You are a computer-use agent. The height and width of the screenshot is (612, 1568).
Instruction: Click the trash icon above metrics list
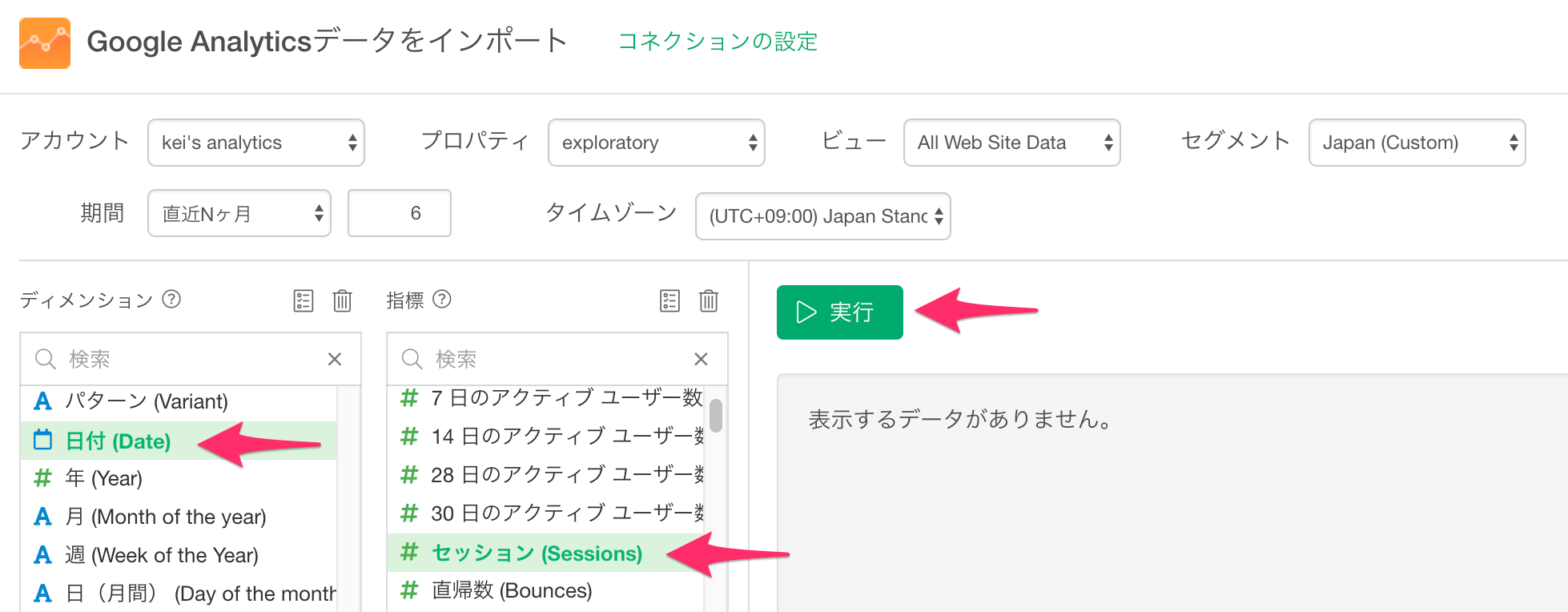(x=709, y=300)
